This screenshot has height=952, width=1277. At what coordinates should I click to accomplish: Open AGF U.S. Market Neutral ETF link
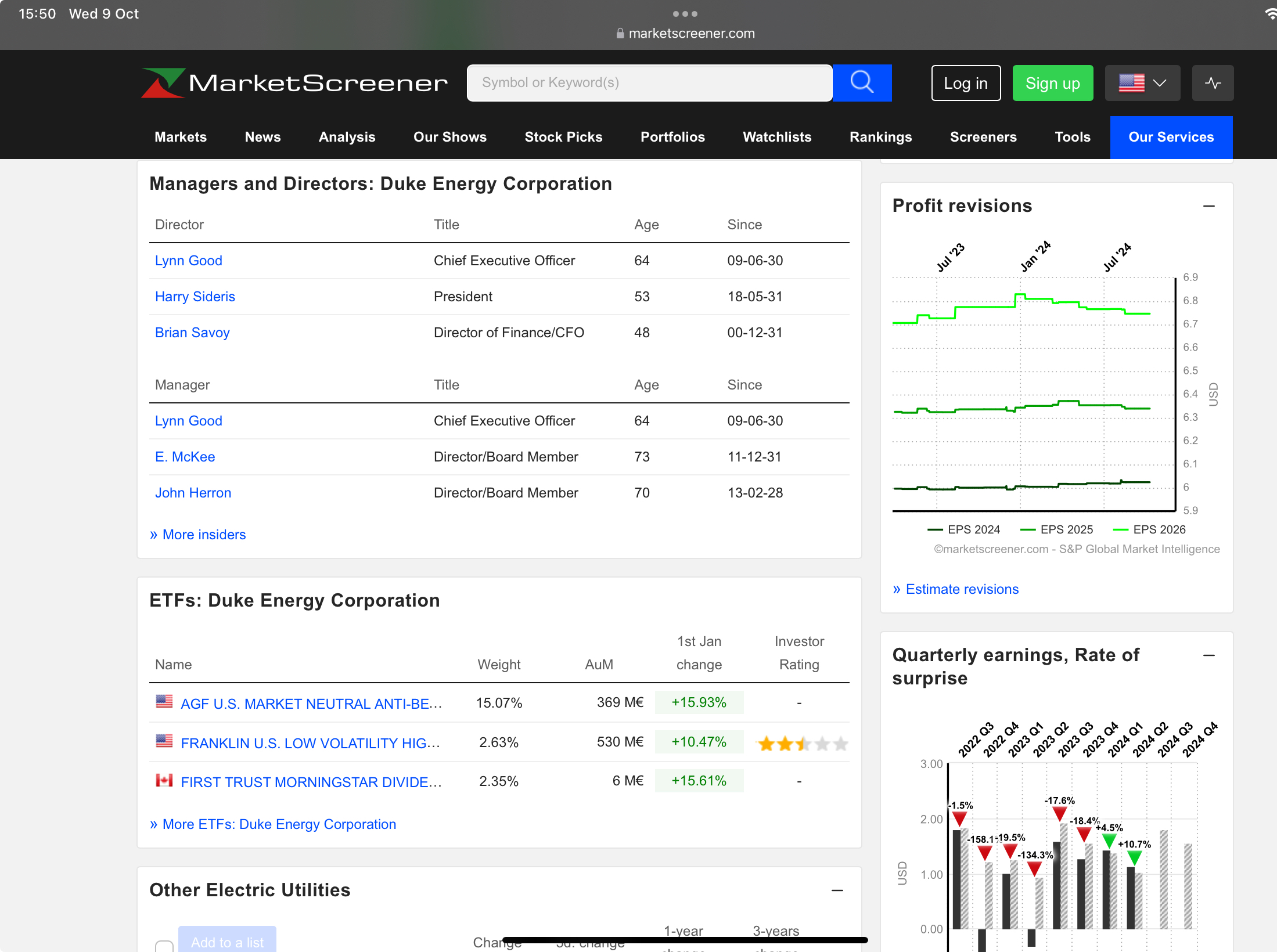tap(311, 704)
